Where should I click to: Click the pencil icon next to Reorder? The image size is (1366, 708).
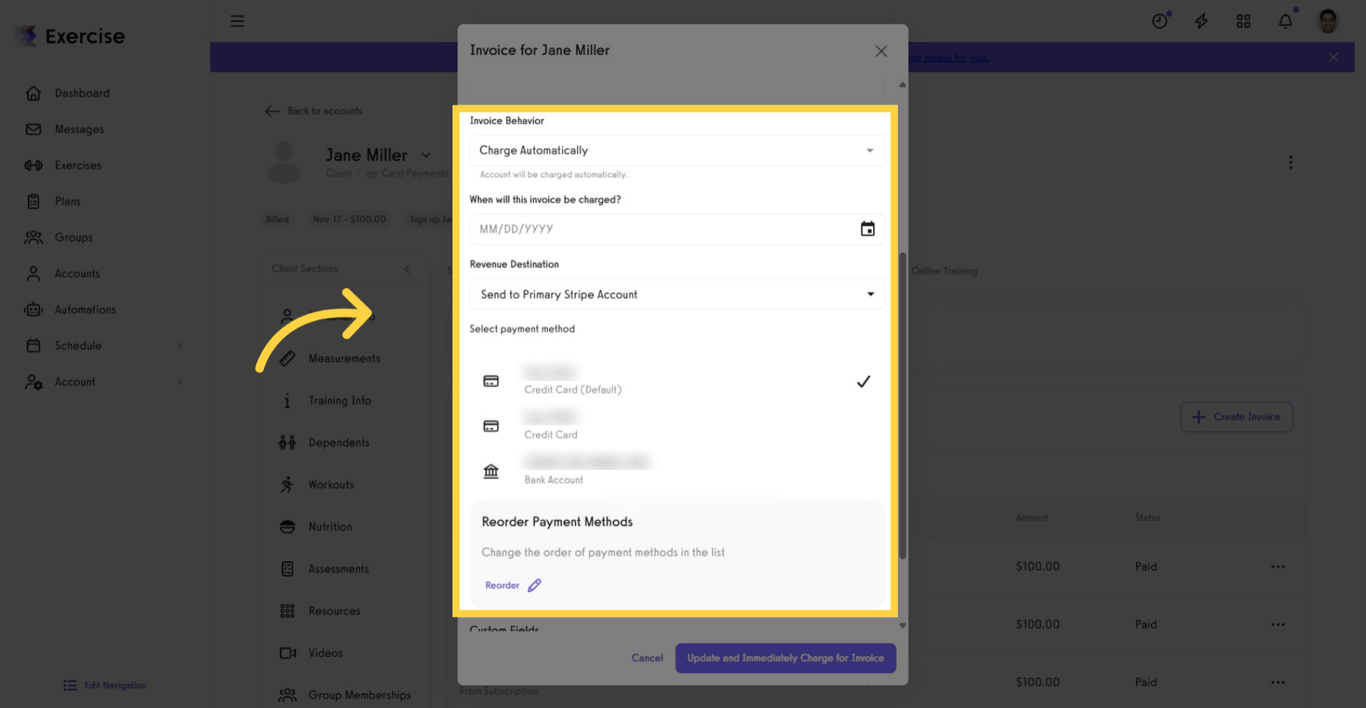pos(534,585)
